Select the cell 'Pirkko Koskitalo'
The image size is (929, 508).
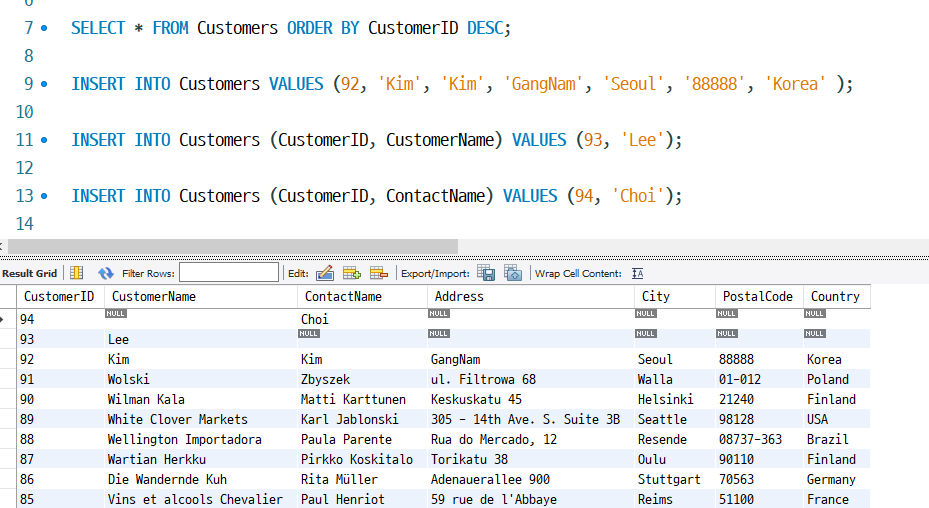pos(361,459)
